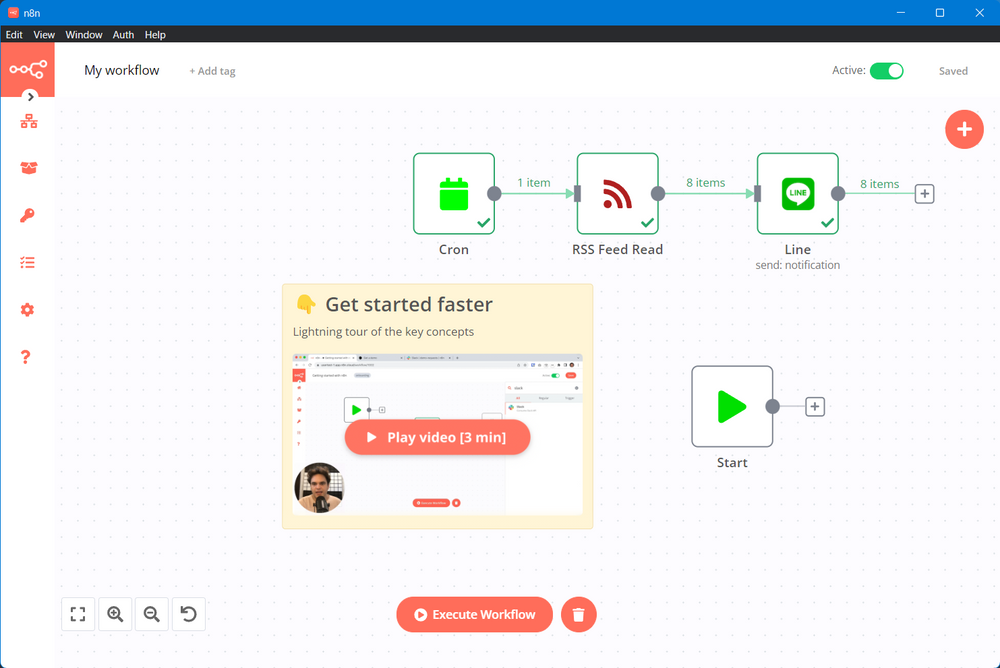The image size is (1000, 668).
Task: Click the zoom in magnifier icon
Action: [x=115, y=614]
